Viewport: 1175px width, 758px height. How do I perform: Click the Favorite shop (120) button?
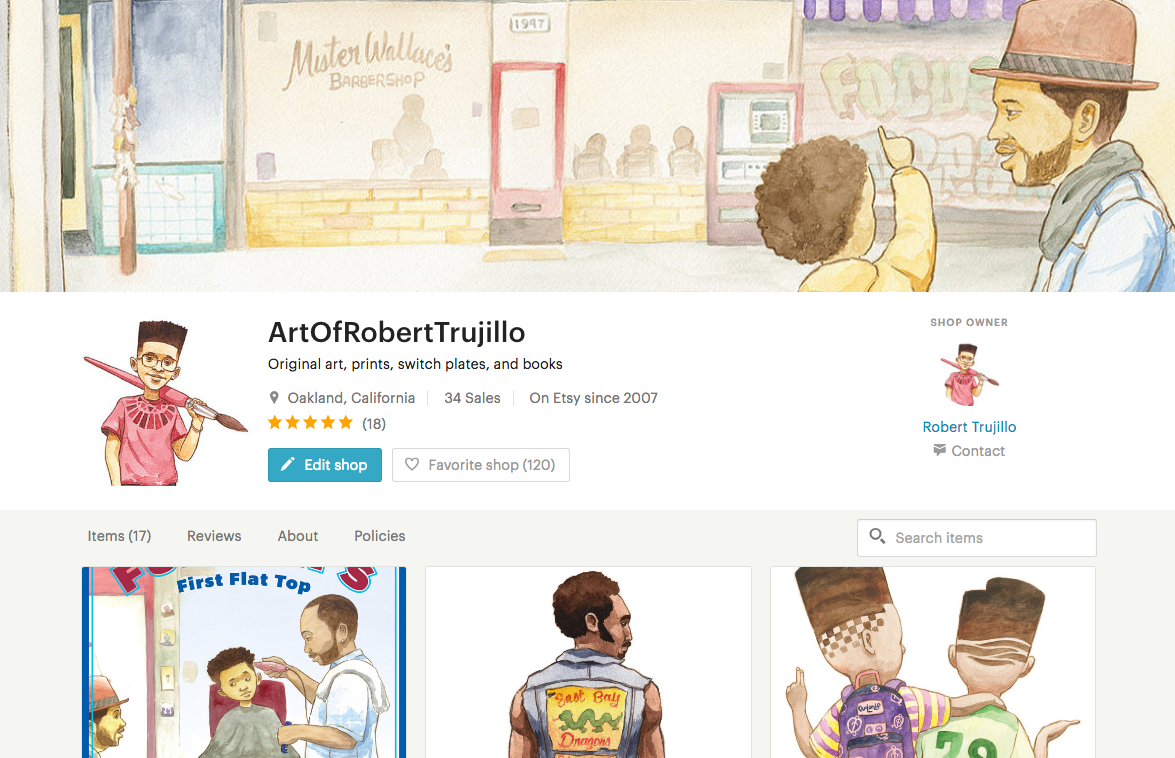[481, 465]
